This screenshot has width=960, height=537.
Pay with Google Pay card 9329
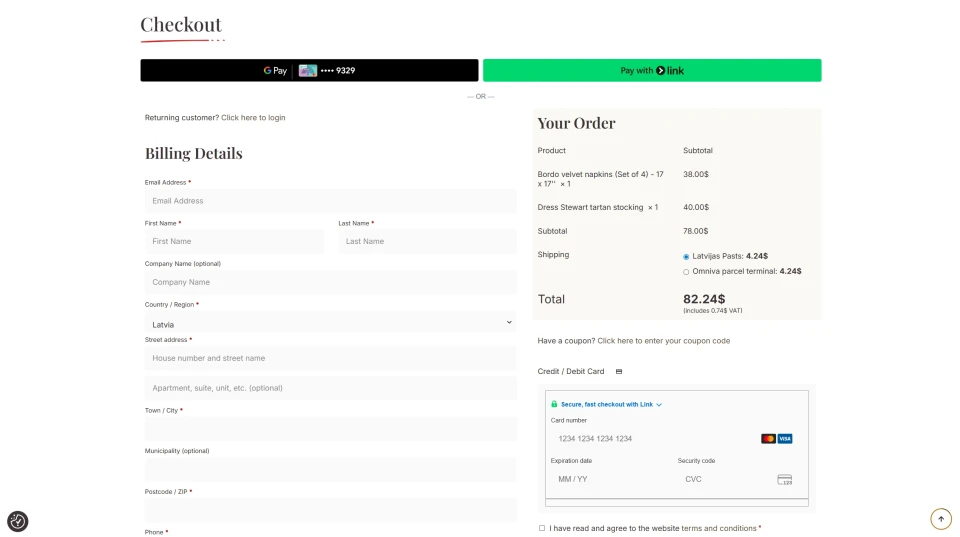coord(309,70)
